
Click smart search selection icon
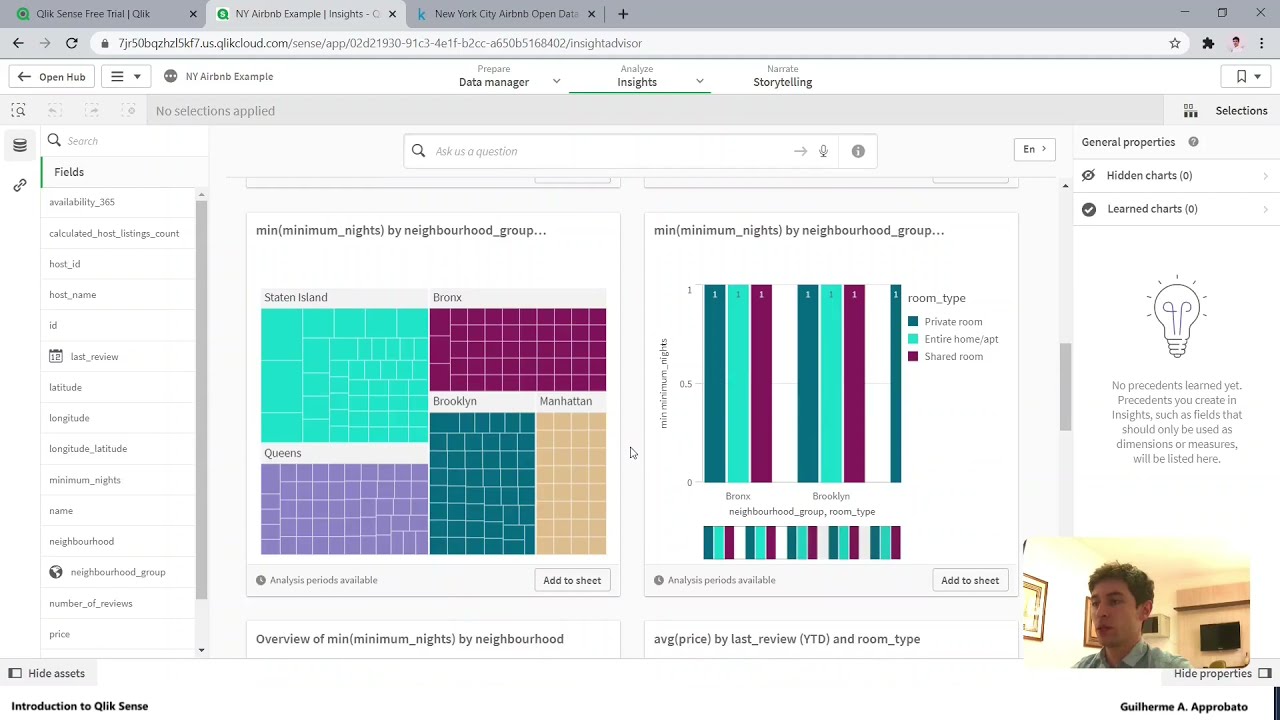click(x=18, y=111)
